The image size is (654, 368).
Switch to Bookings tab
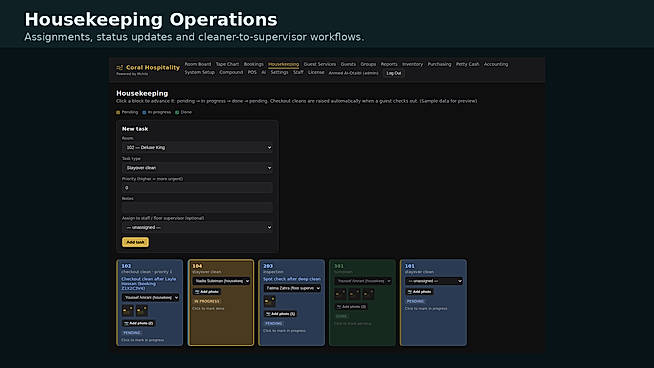click(x=254, y=64)
